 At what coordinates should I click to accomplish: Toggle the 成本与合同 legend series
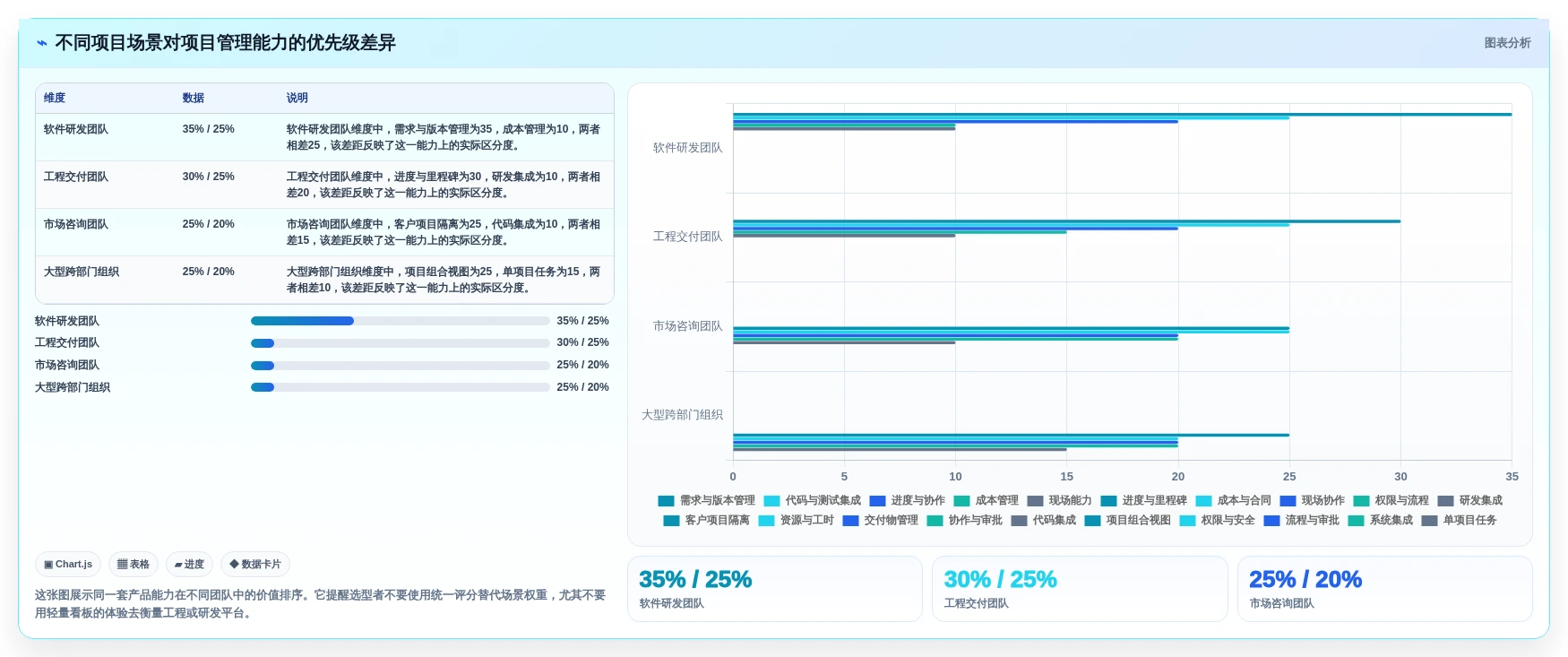[x=1233, y=501]
